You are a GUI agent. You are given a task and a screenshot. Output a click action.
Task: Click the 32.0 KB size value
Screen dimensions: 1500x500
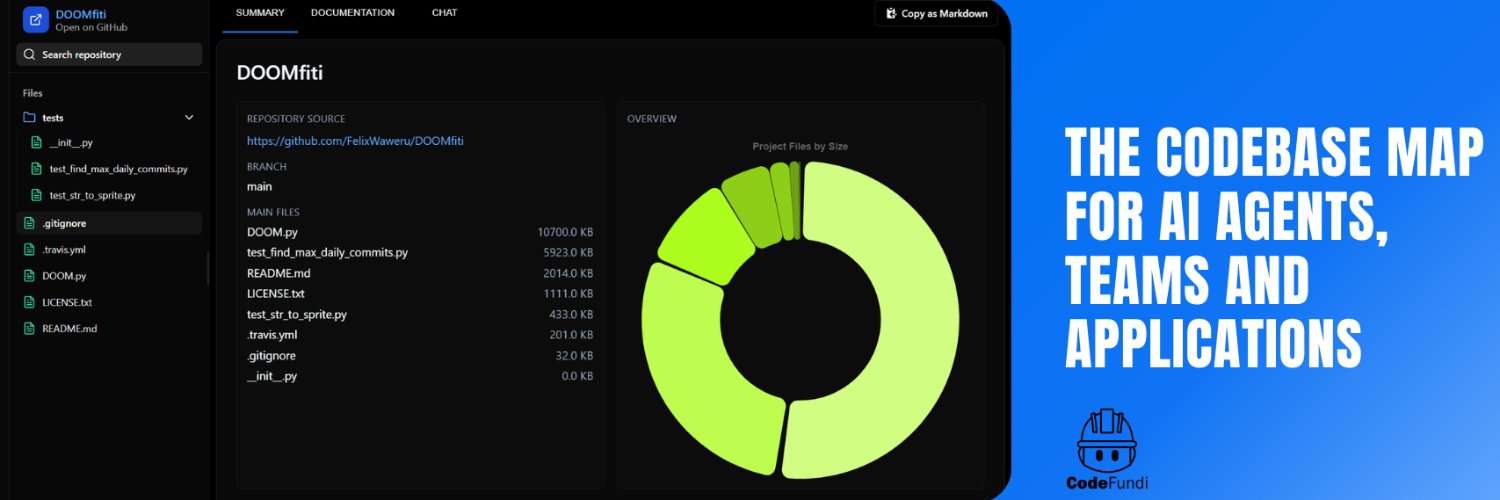[574, 356]
